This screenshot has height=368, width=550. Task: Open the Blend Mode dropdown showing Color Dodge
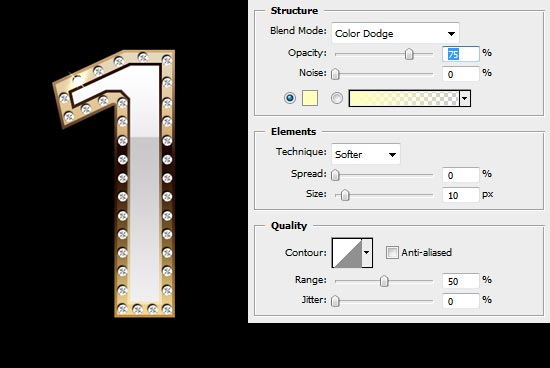click(x=395, y=33)
